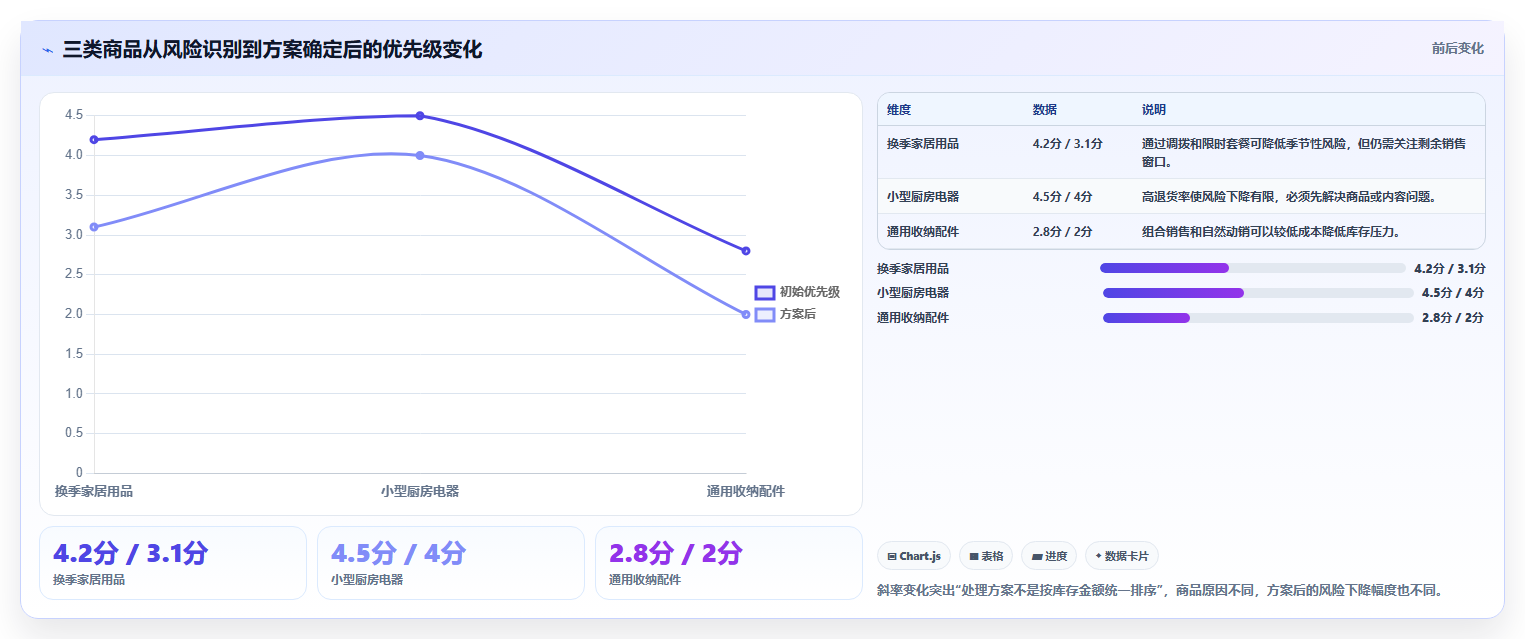Screen dimensions: 1525x639
Task: Click the 小型厨房电器 progress bar
Action: point(1258,293)
